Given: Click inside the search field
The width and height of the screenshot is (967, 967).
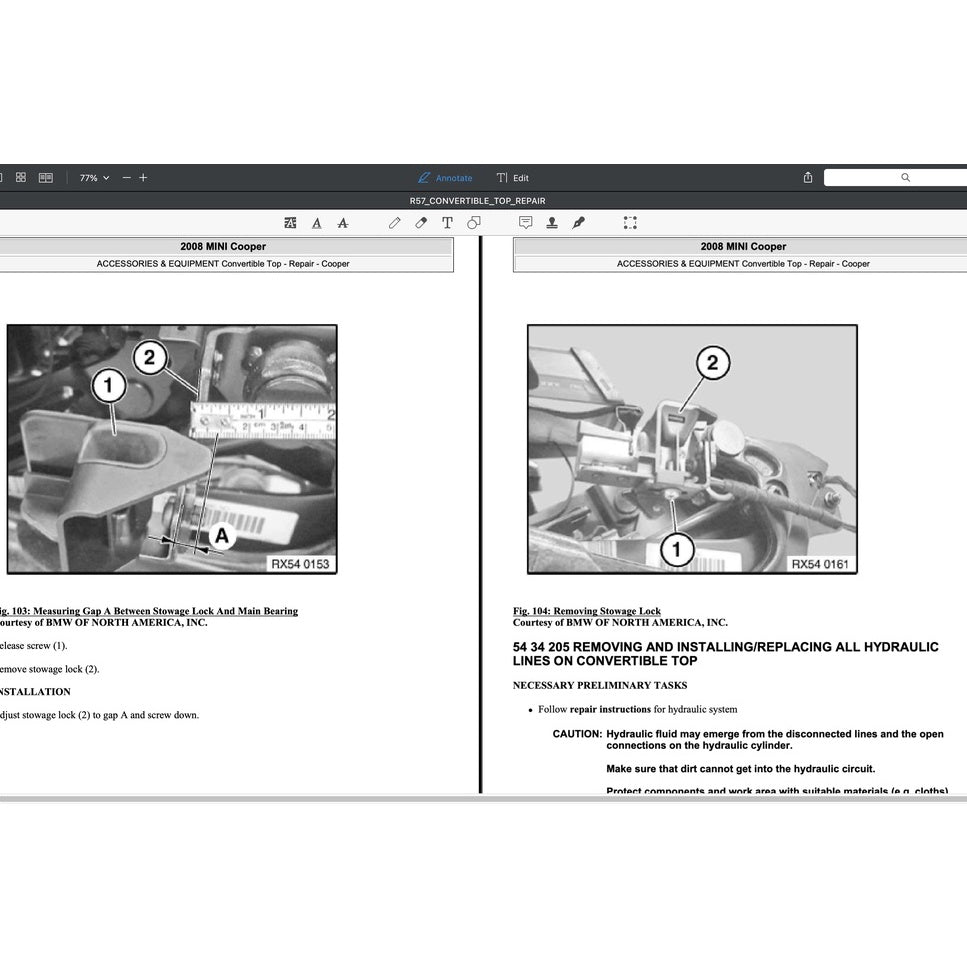Looking at the screenshot, I should tap(897, 177).
